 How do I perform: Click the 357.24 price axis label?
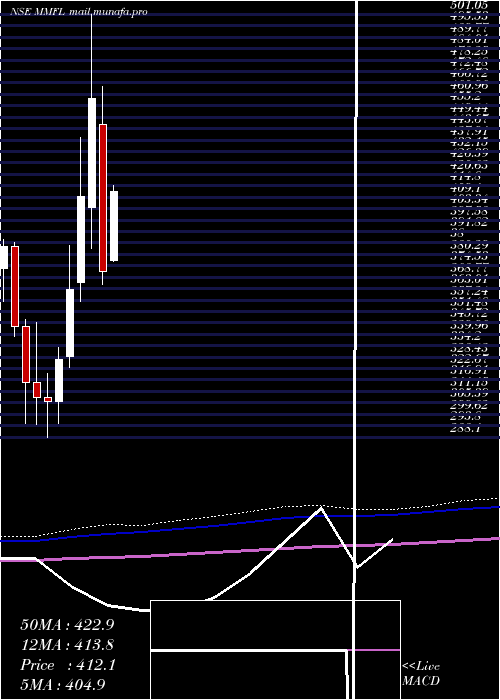468,292
